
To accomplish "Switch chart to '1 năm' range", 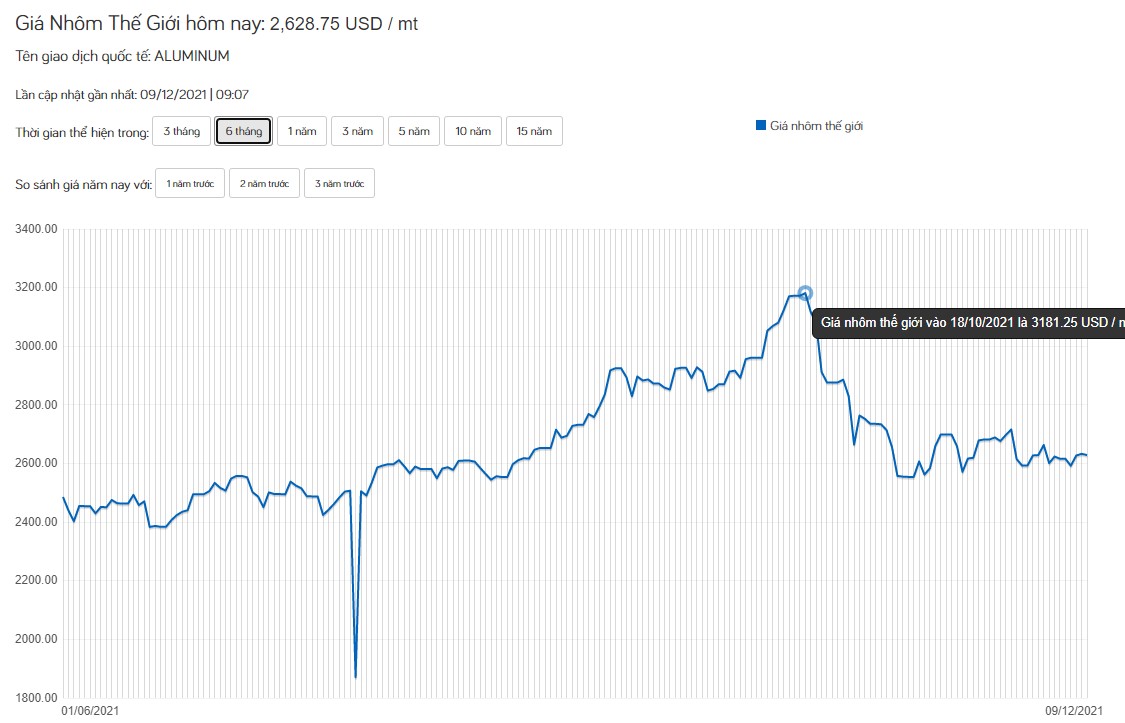I will pyautogui.click(x=301, y=132).
